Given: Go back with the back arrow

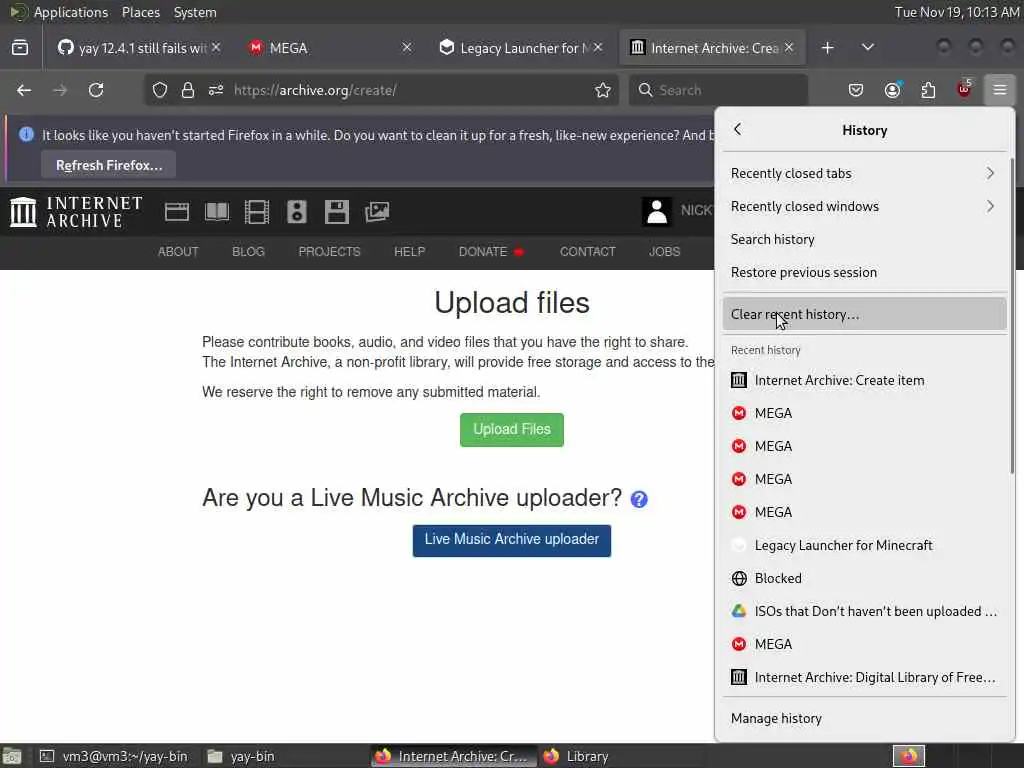Looking at the screenshot, I should 24,90.
